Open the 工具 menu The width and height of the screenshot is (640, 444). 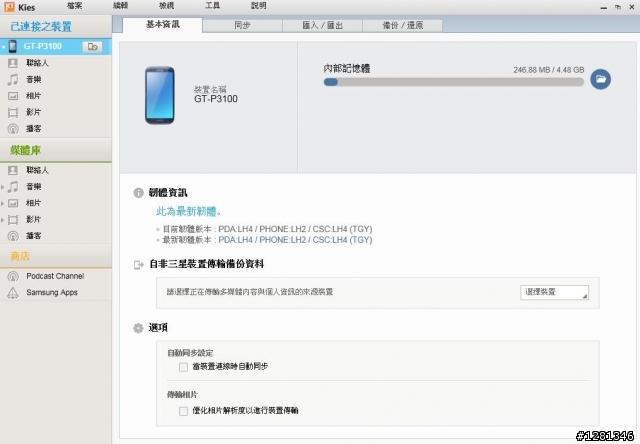click(212, 6)
